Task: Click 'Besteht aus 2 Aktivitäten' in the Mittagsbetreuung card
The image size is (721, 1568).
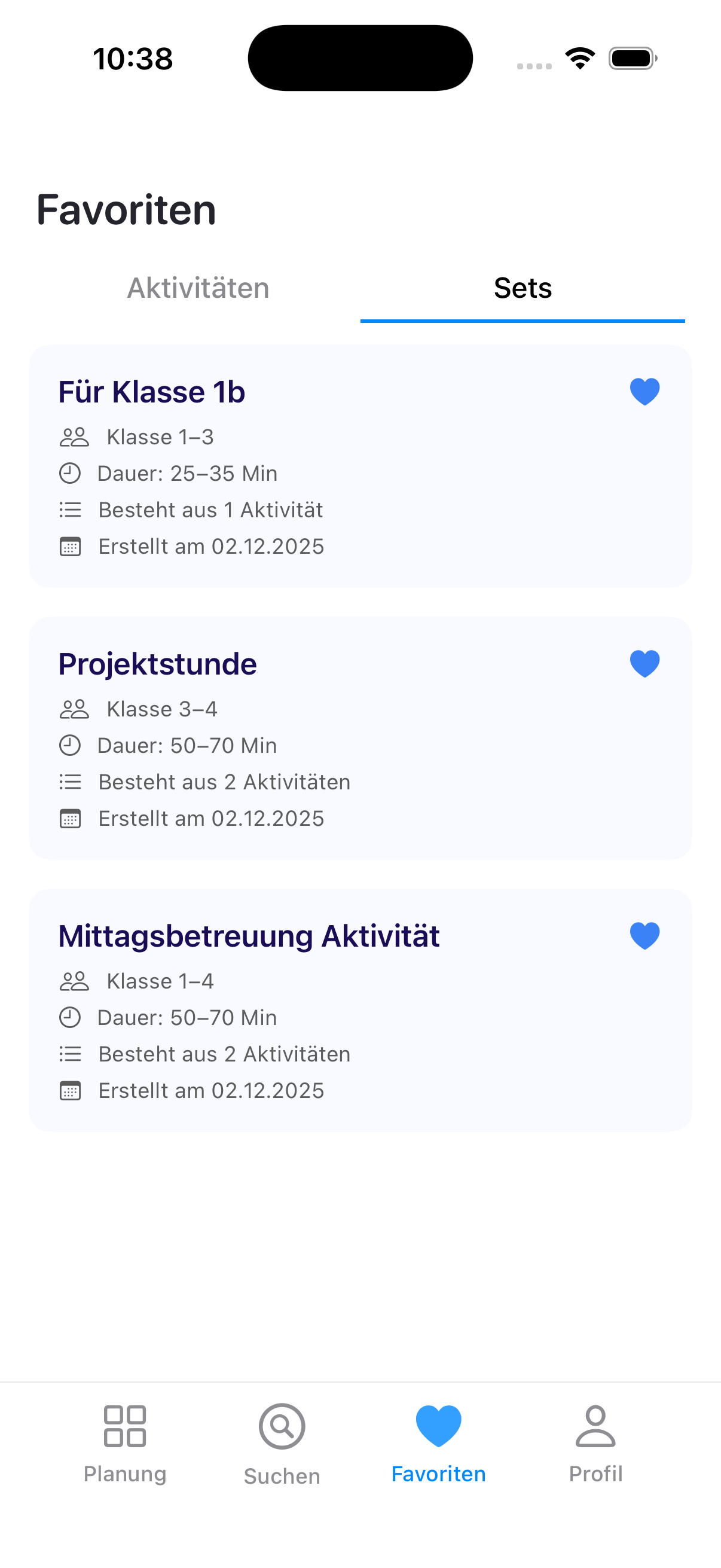Action: pyautogui.click(x=224, y=1054)
